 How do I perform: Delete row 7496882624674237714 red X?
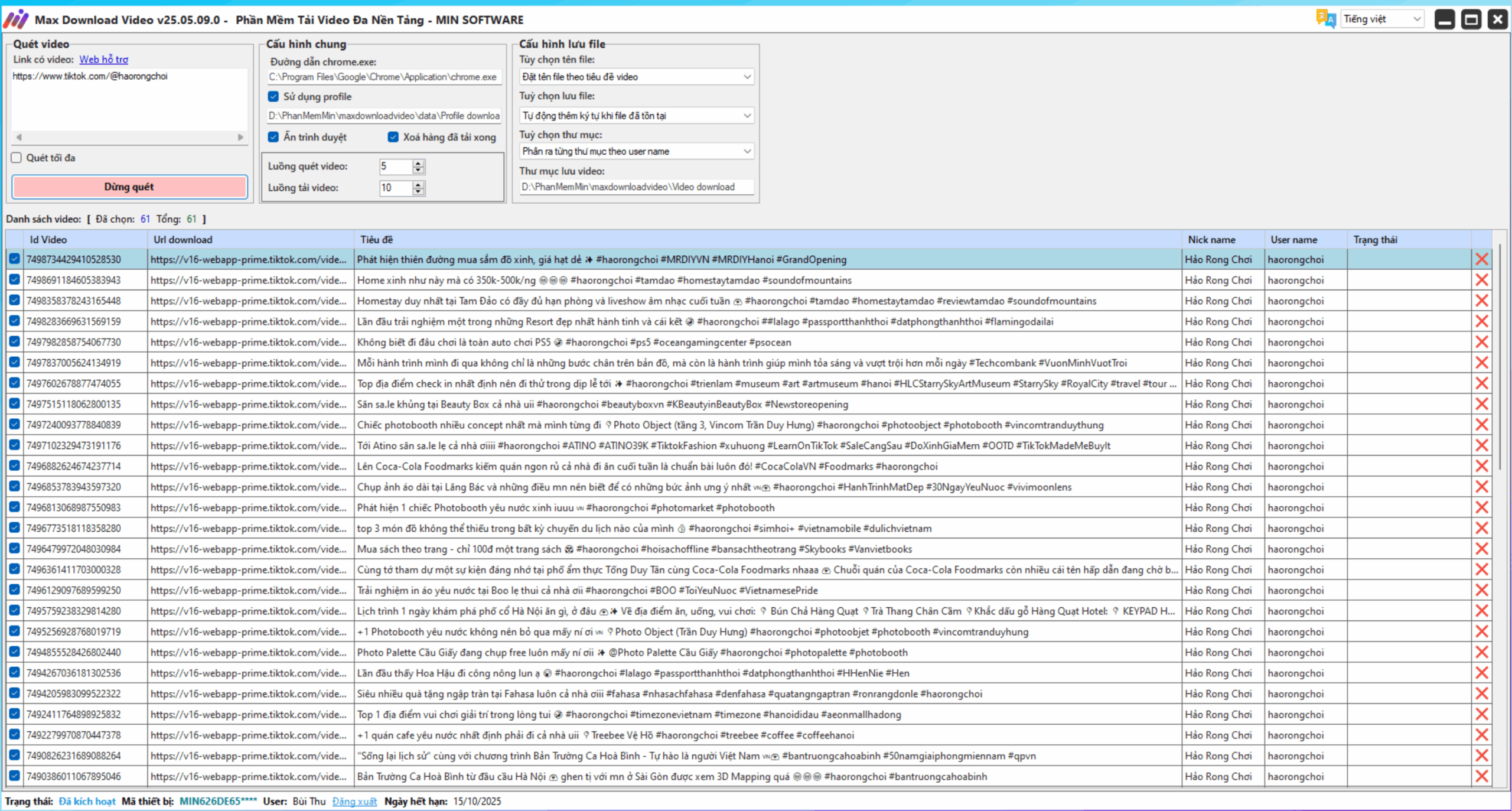(1481, 466)
